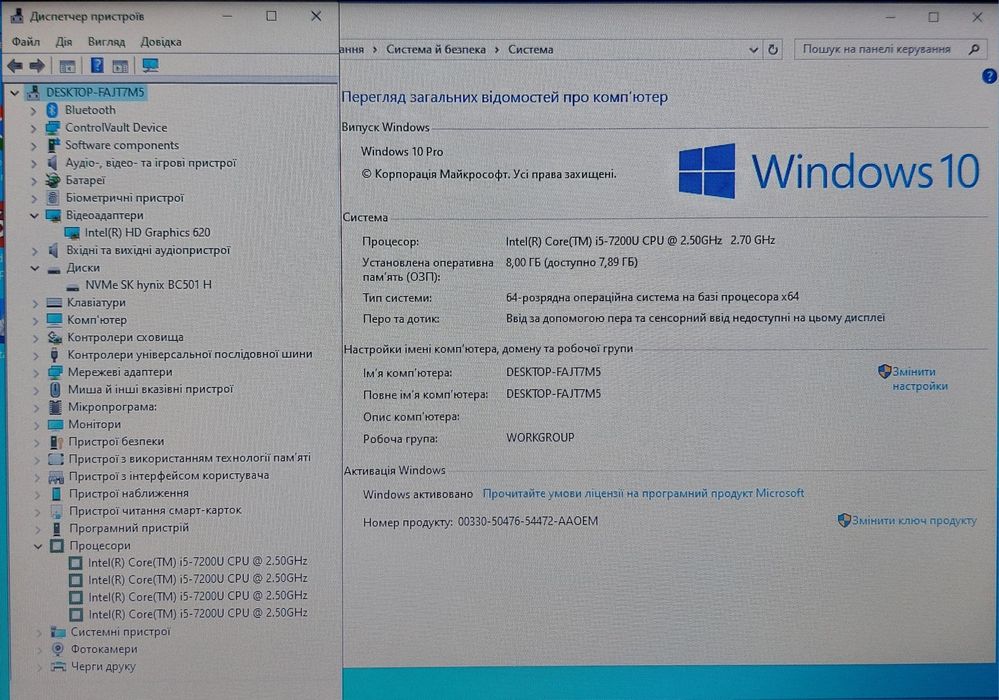The height and width of the screenshot is (700, 999).
Task: Click the Intel(R) HD Graphics 620 adapter icon
Action: click(x=72, y=233)
